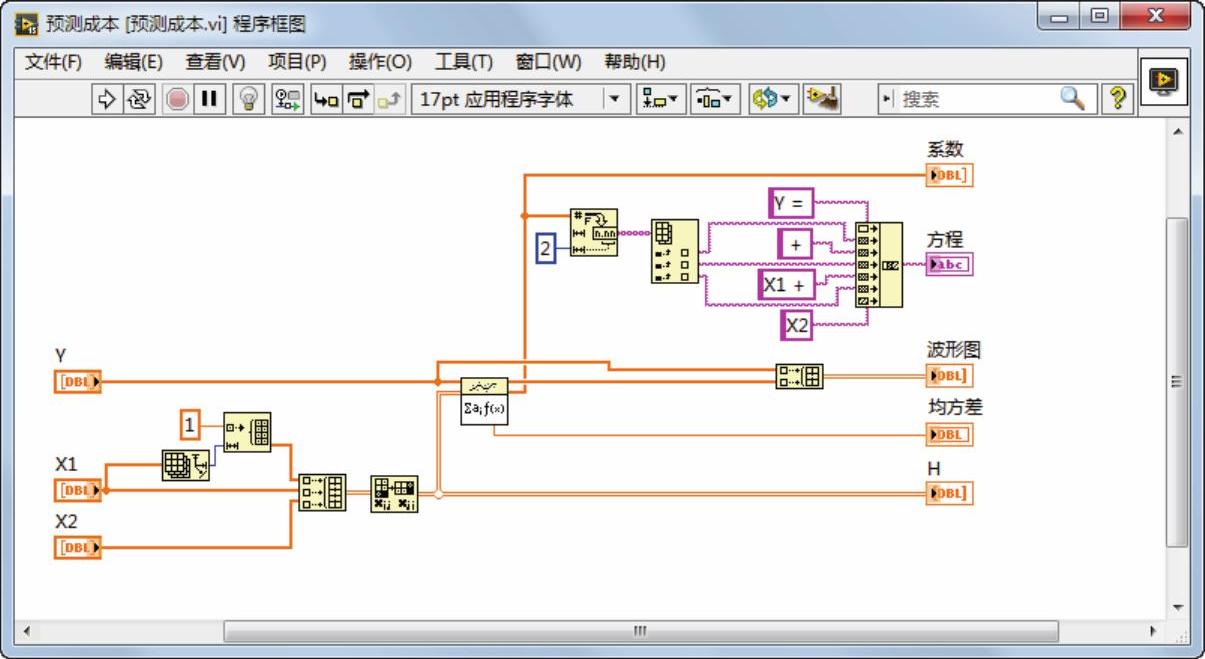1205x659 pixels.
Task: Select the 波形图 indicator terminal
Action: (x=949, y=376)
